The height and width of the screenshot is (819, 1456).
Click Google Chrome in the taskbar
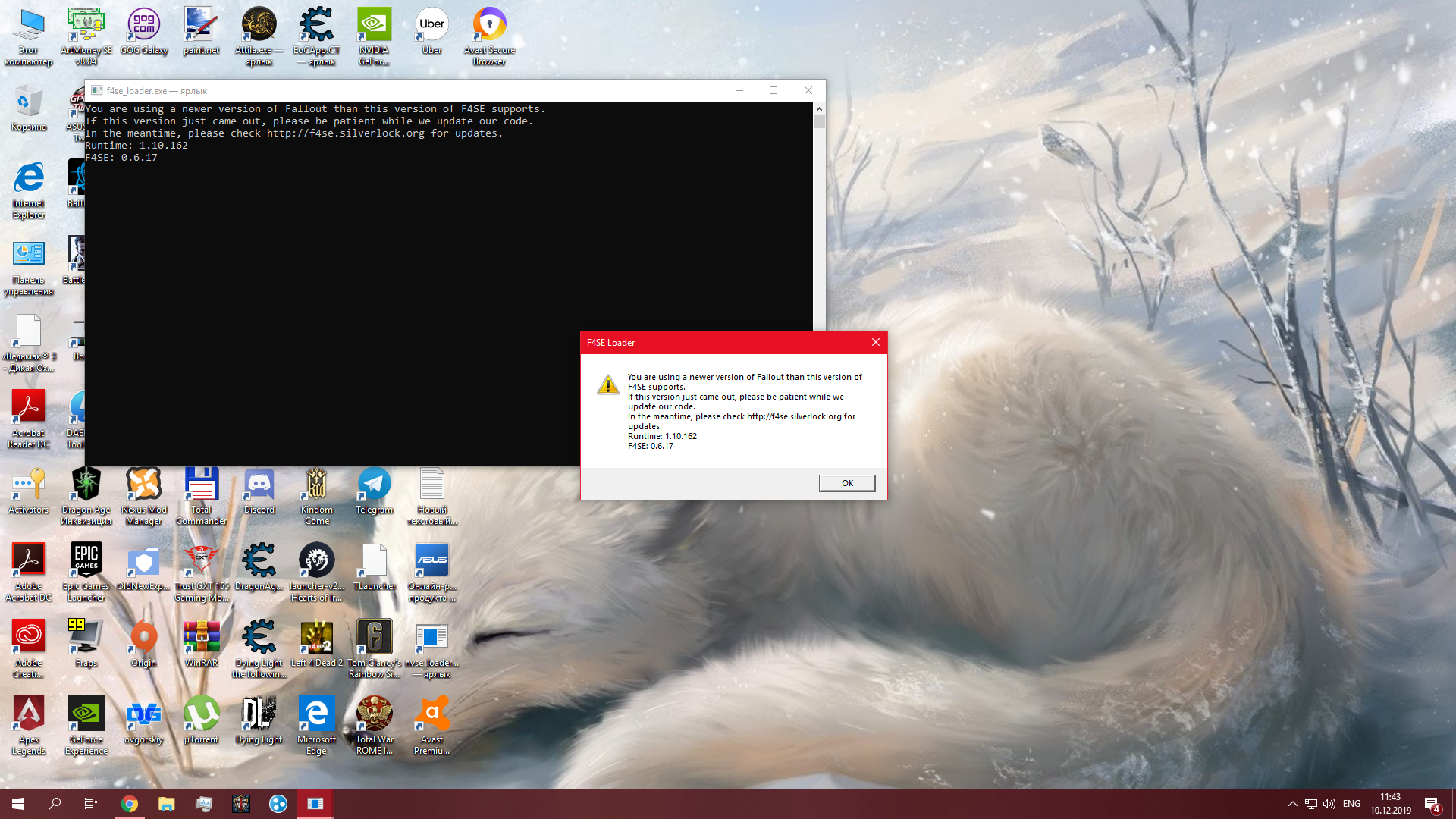pyautogui.click(x=130, y=804)
